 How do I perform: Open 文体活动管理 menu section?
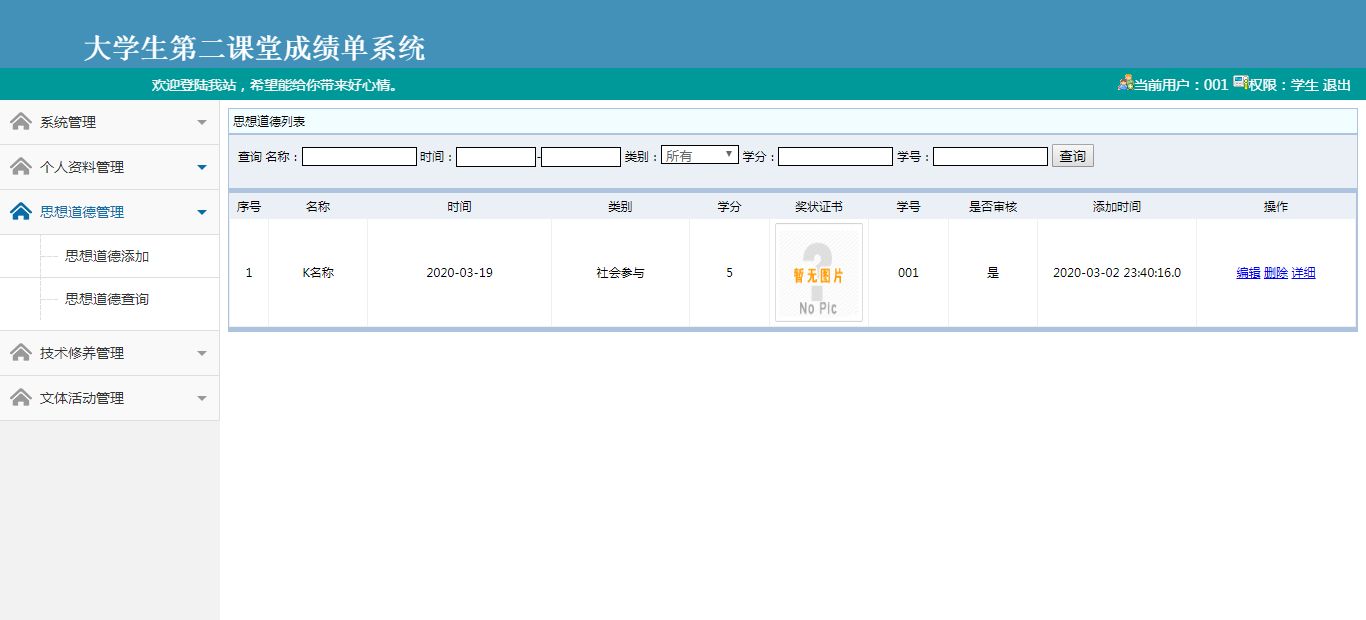point(109,398)
